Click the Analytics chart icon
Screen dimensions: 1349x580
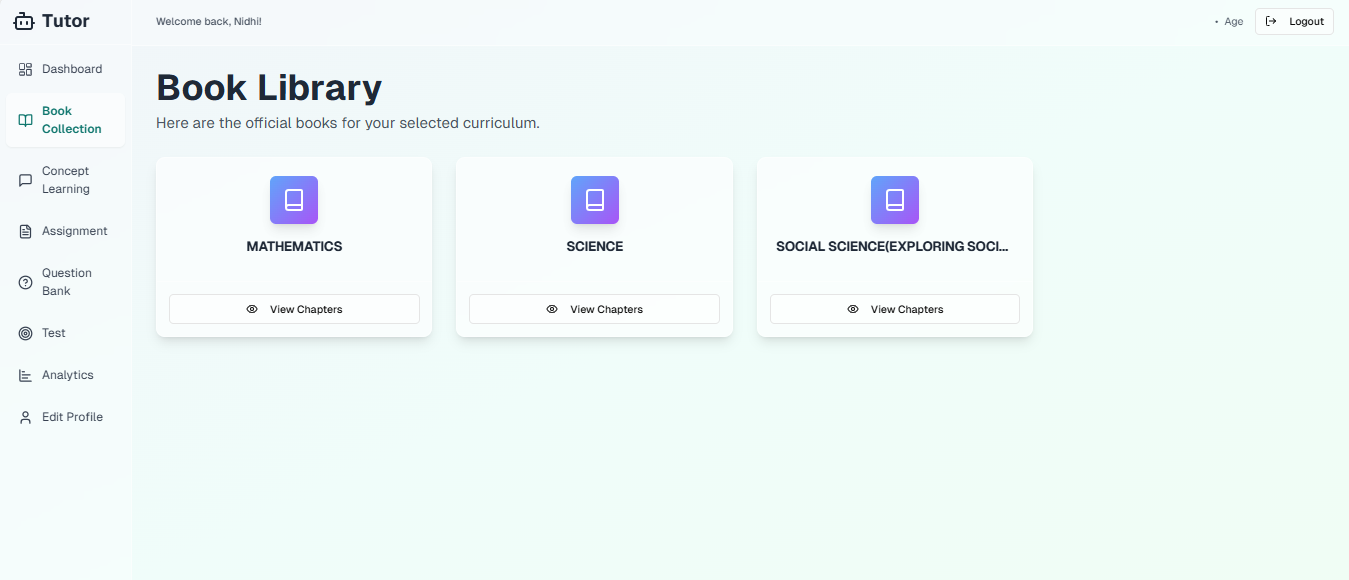click(26, 375)
